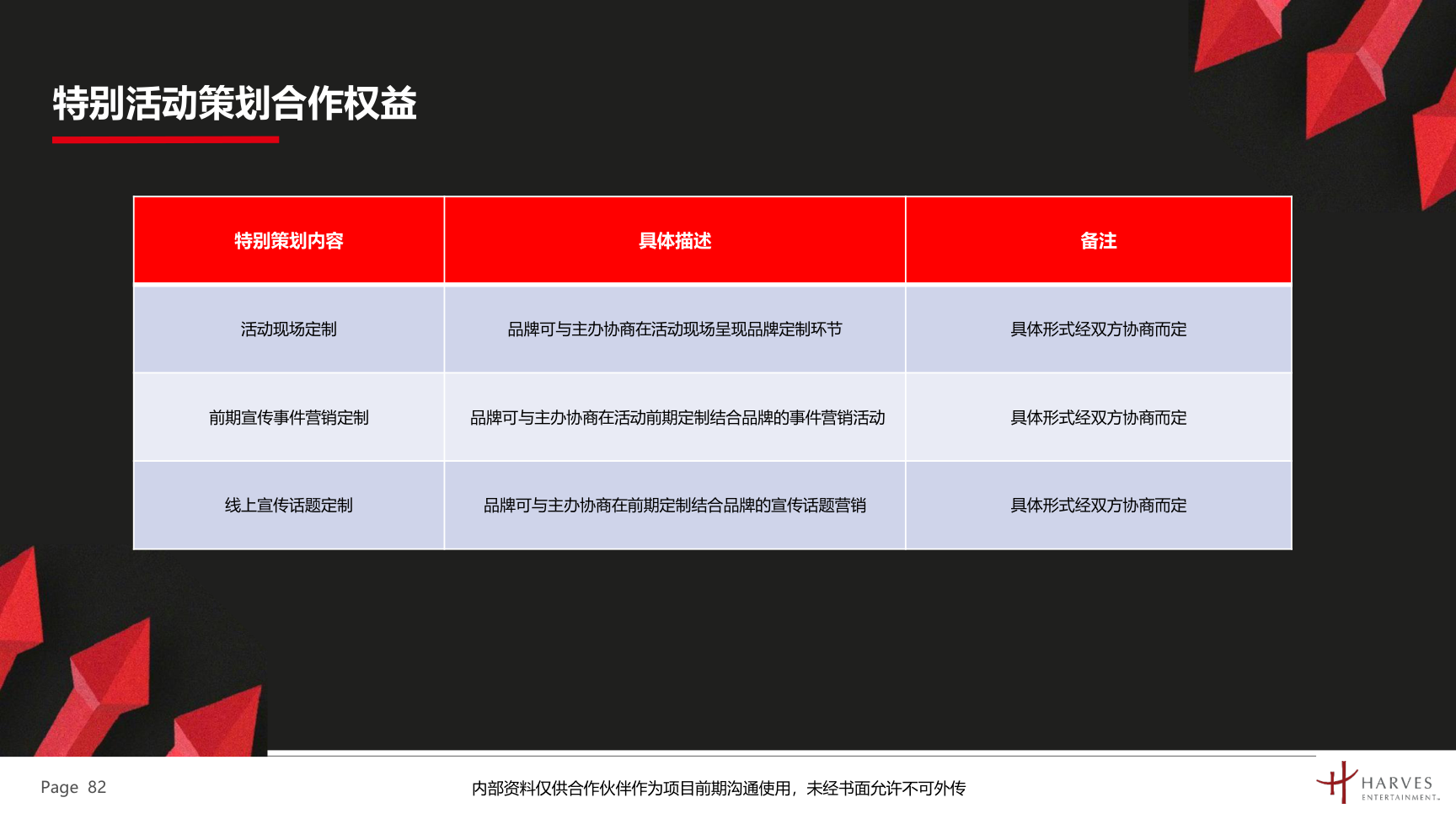Screen dimensions: 1456x819
Task: Click the footer confidentiality notice text
Action: point(719,789)
